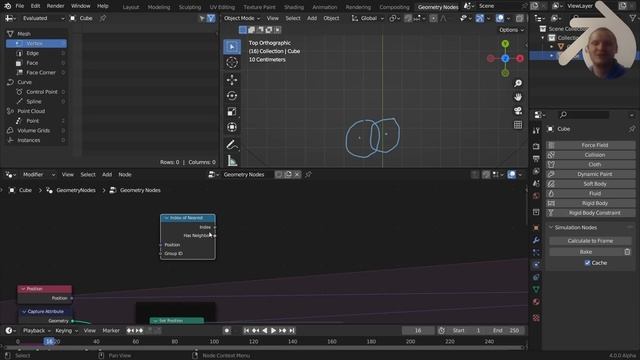Viewport: 640px width, 360px height.
Task: Click the red X axis gizmo
Action: [x=520, y=58]
